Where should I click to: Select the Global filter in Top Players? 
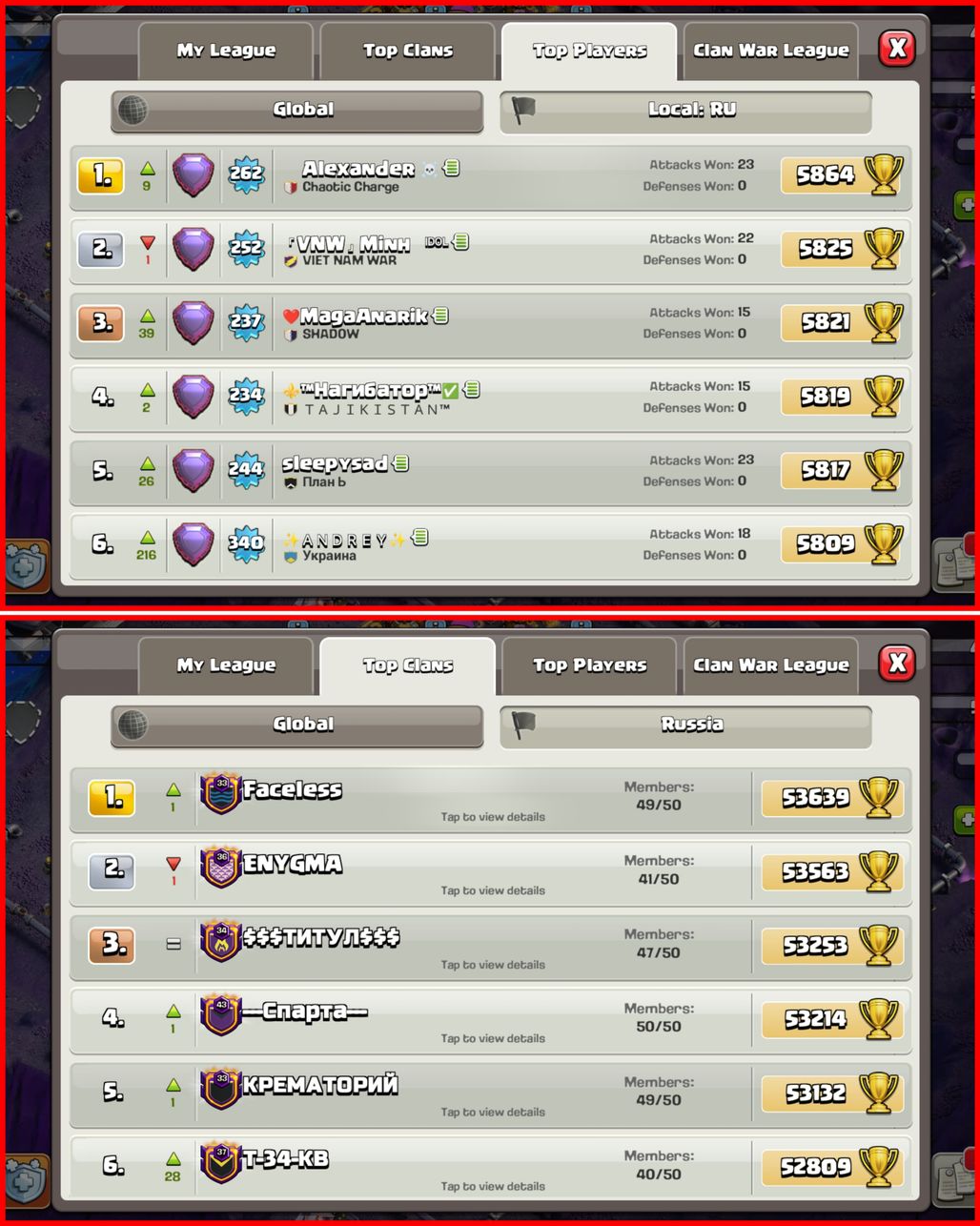[x=296, y=111]
